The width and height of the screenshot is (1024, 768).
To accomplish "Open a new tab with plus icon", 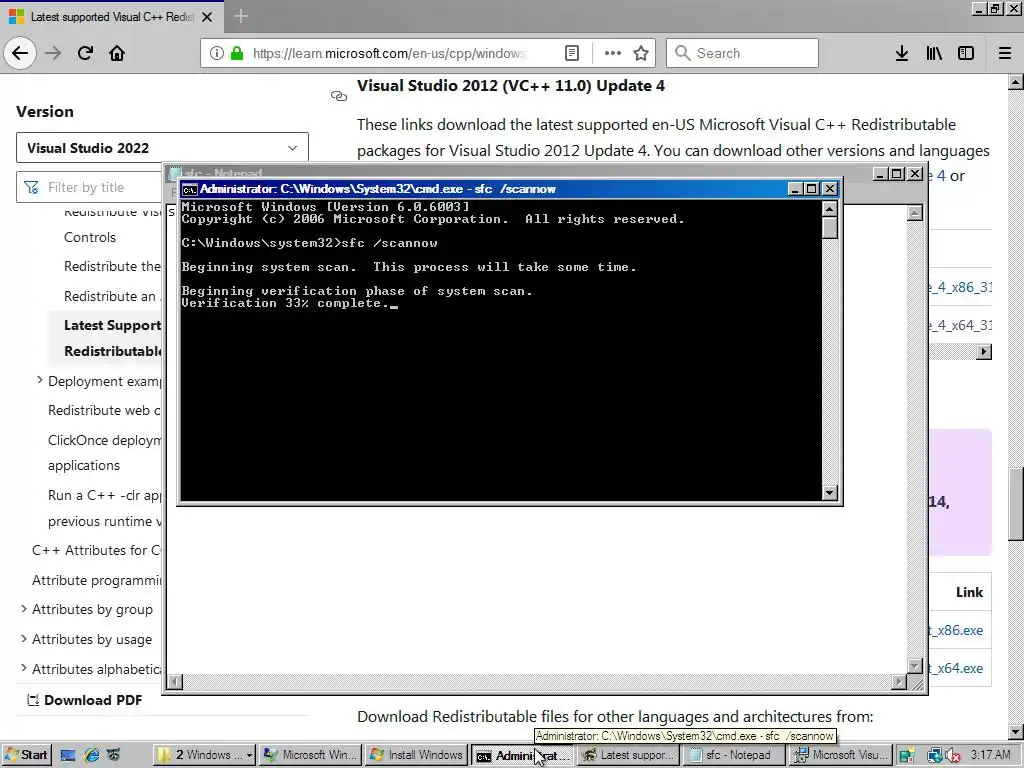I will point(240,16).
